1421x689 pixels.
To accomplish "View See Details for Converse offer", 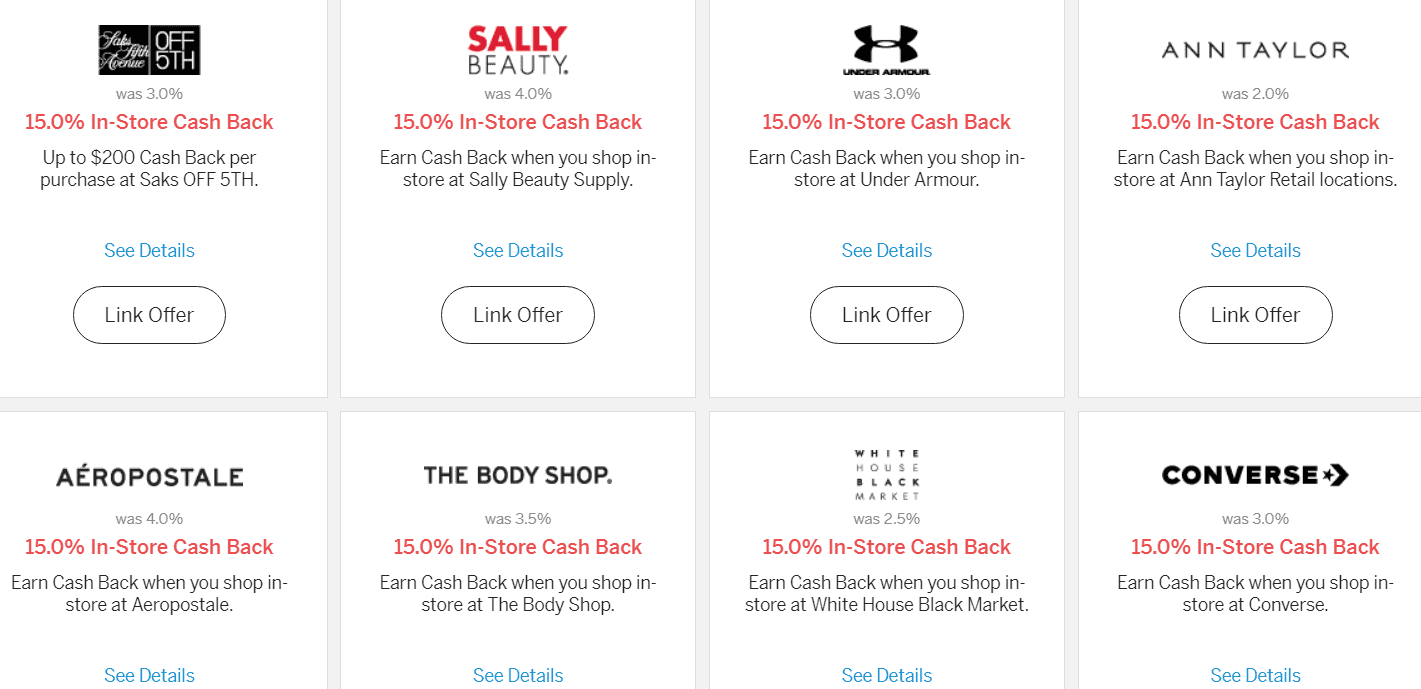I will coord(1255,676).
